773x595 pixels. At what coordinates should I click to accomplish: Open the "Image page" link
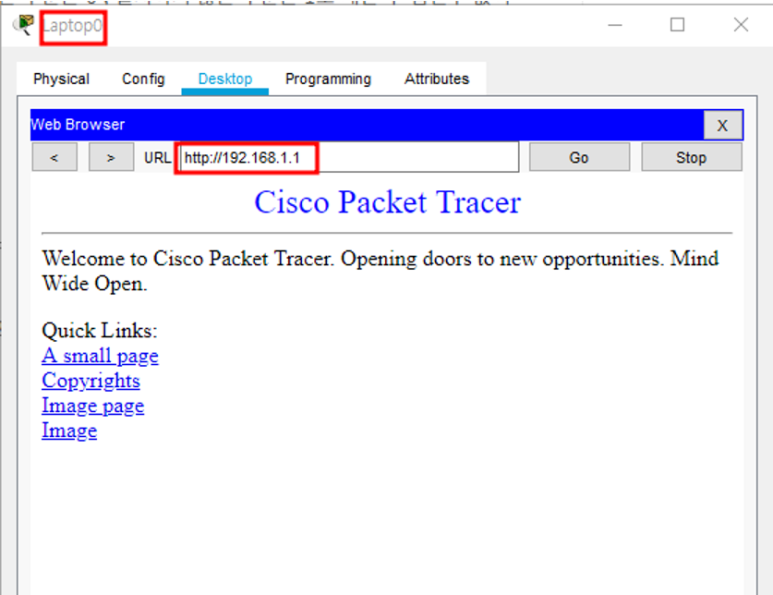coord(93,406)
